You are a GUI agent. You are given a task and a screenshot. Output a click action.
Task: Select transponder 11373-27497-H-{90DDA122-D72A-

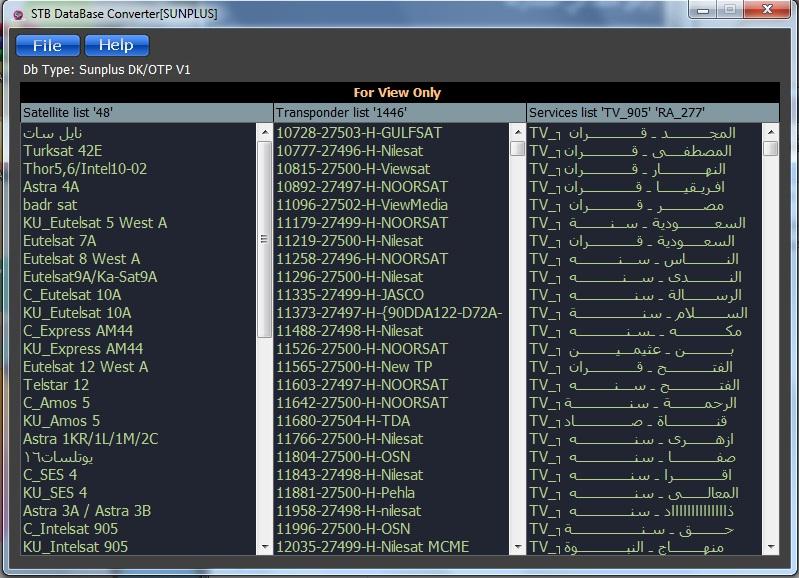coord(391,313)
